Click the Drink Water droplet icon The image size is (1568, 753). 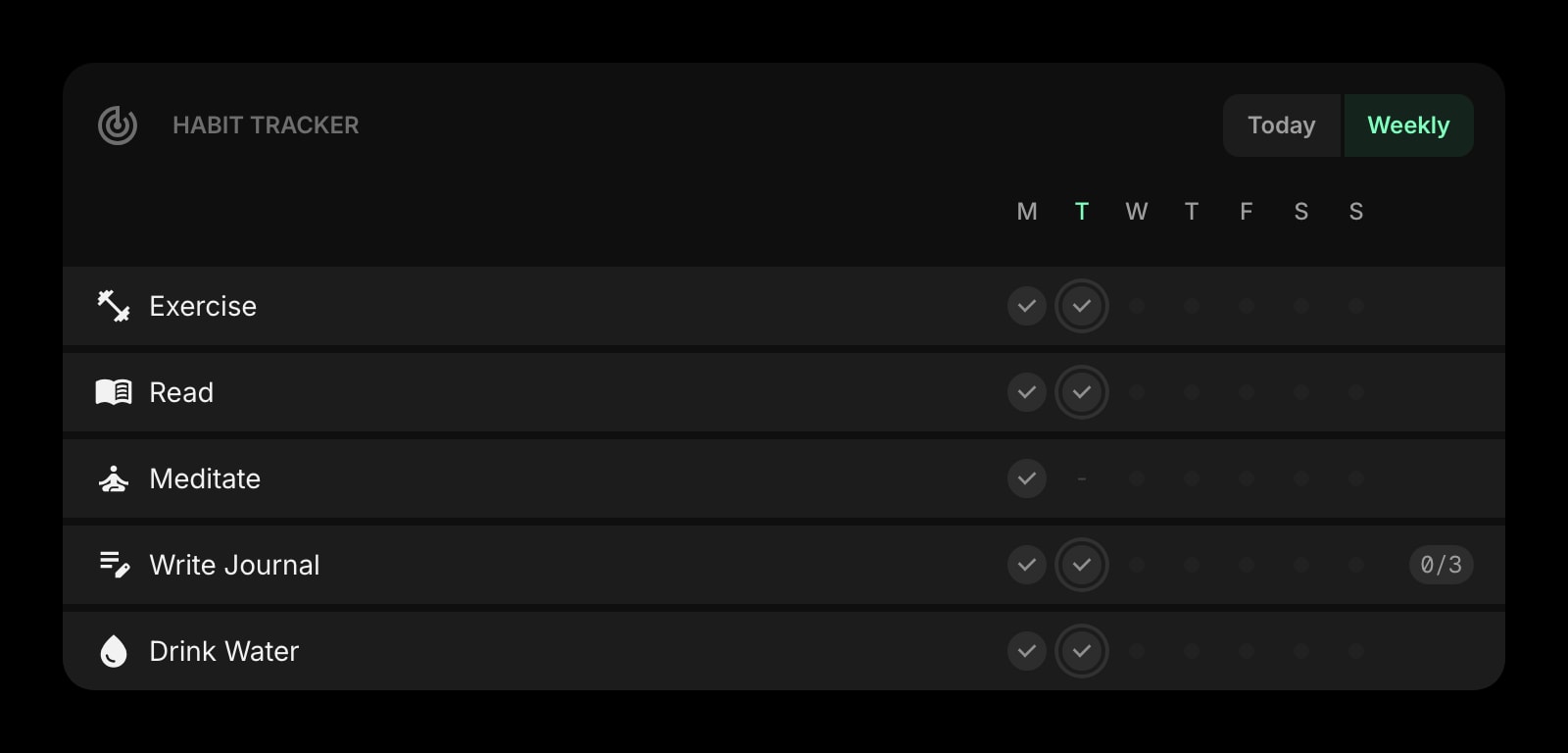pos(114,651)
